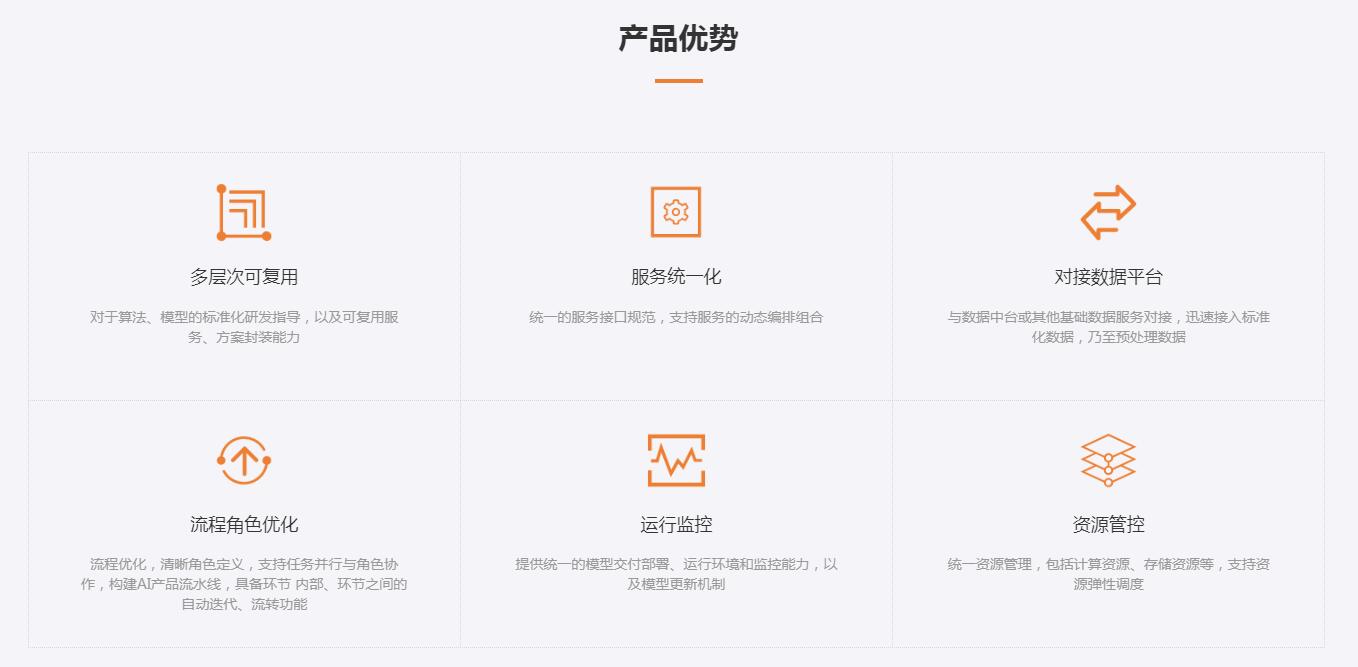Click the 运行监控 title text
Image resolution: width=1358 pixels, height=667 pixels.
tap(676, 525)
